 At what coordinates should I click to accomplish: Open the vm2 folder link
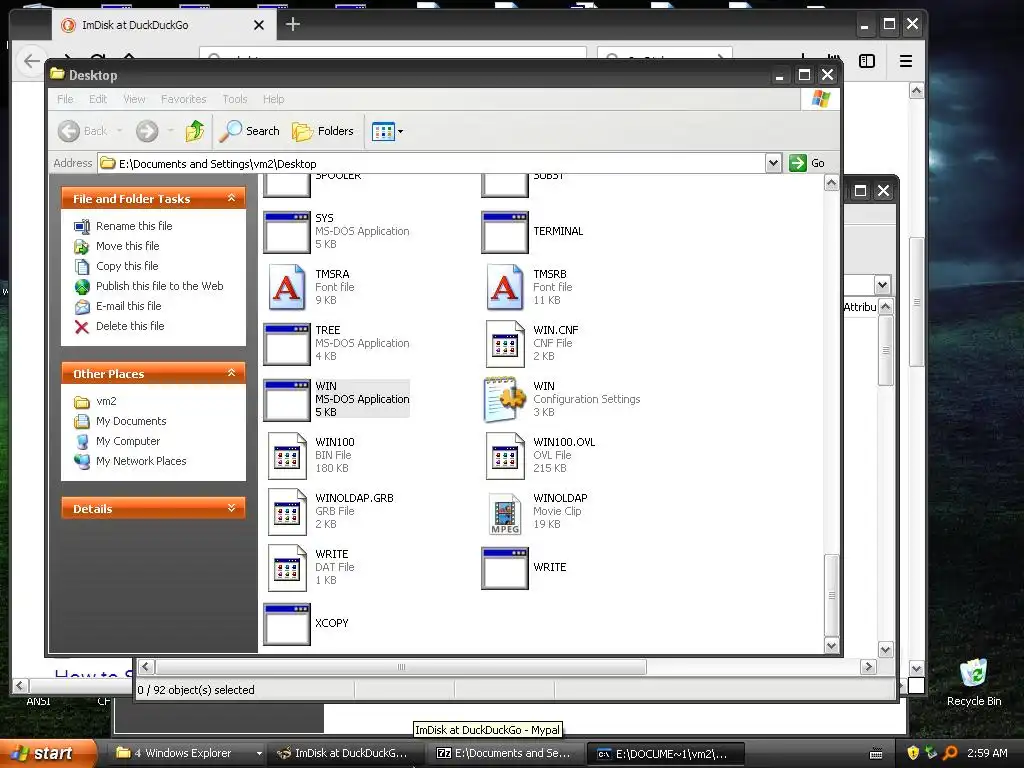(x=106, y=401)
